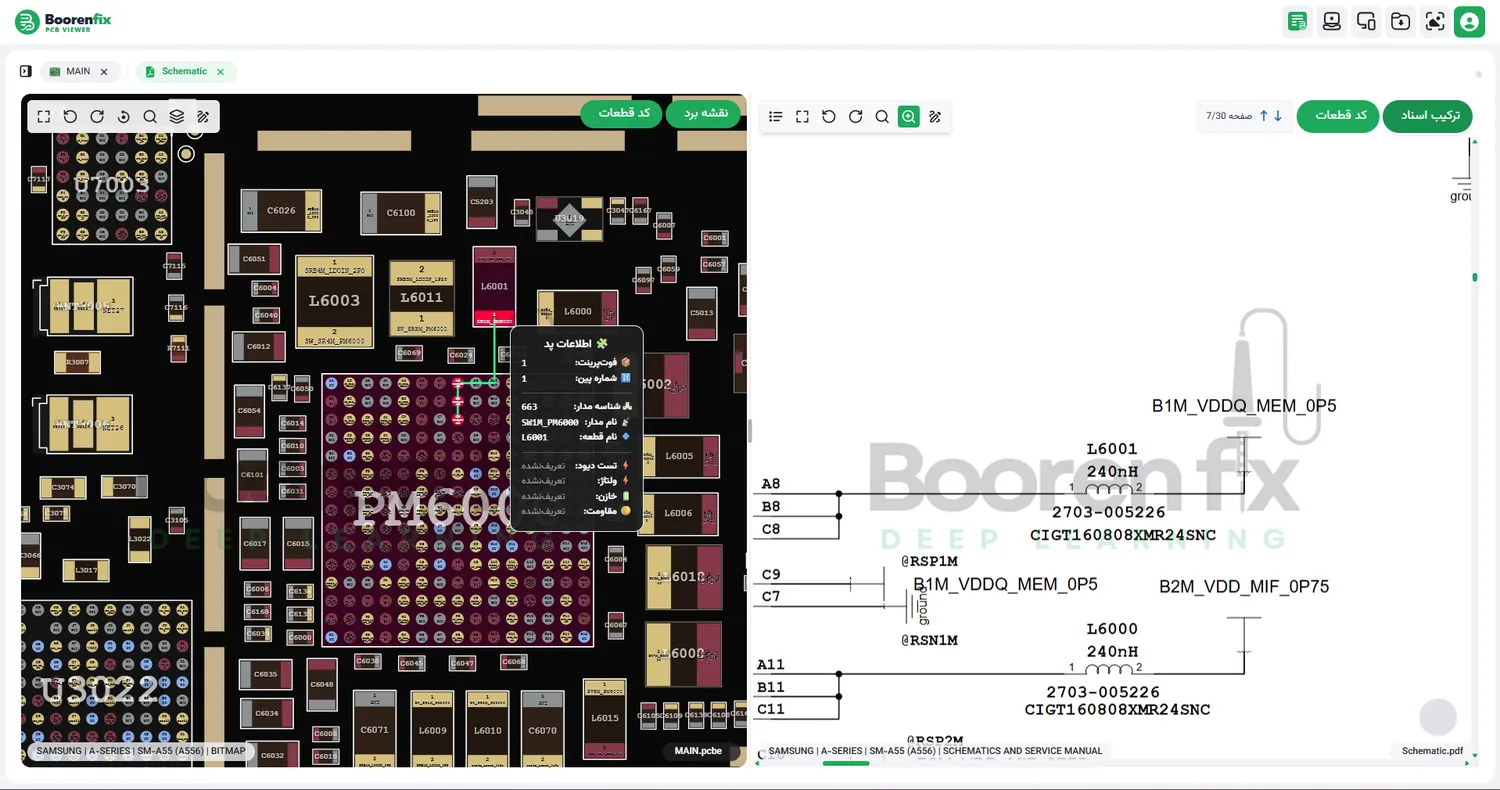Select component L6011 on the board
1500x790 pixels.
coord(421,298)
